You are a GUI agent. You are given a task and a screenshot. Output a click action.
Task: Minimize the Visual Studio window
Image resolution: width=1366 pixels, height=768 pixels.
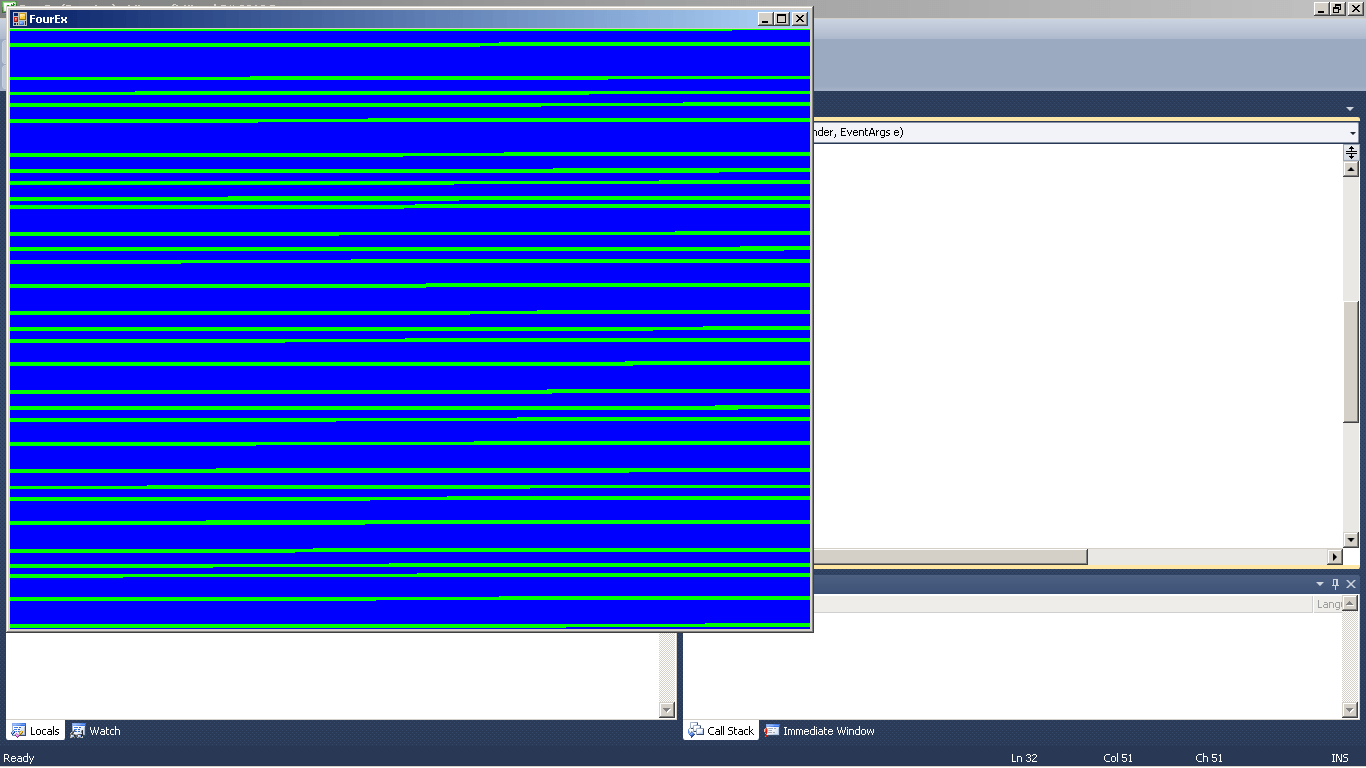1321,8
